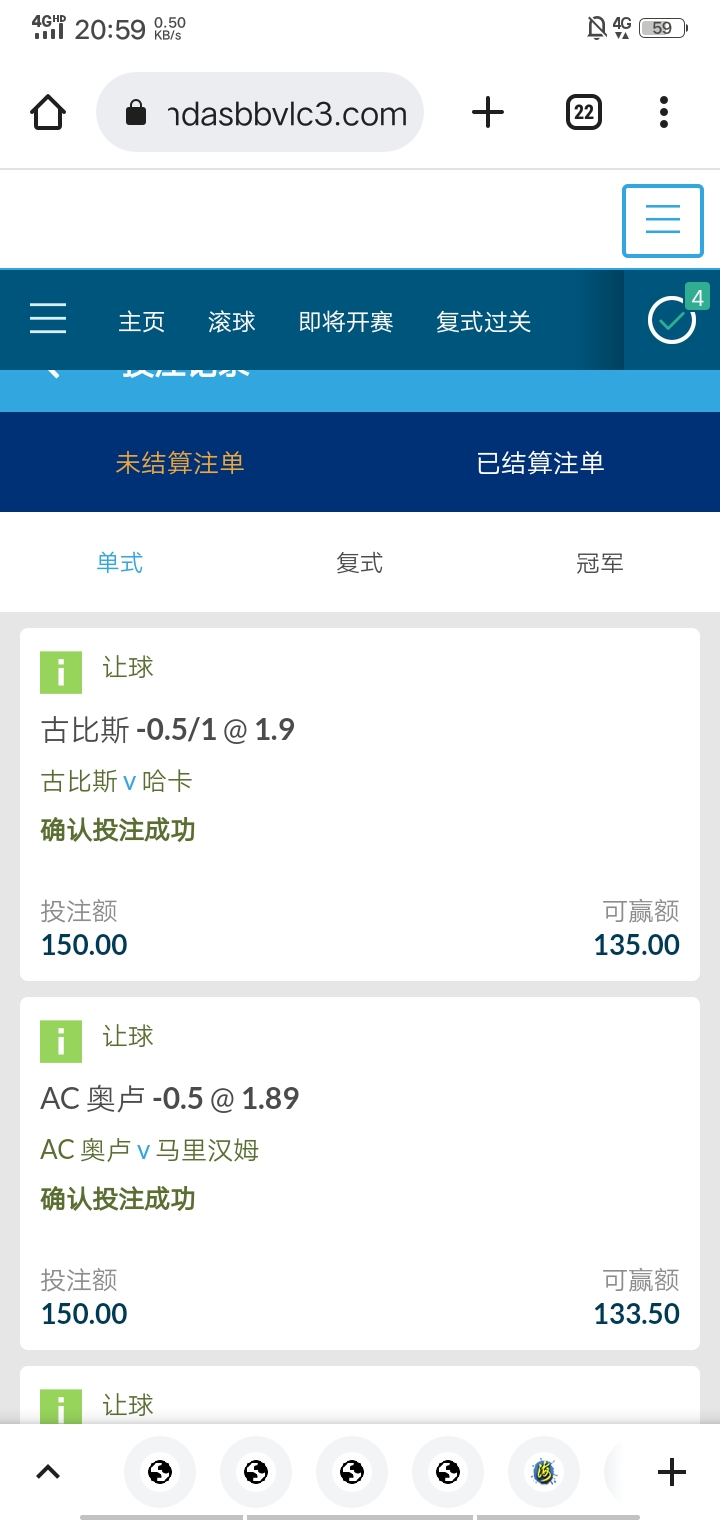
Task: Open 即将开赛 upcoming matches section
Action: pyautogui.click(x=346, y=321)
